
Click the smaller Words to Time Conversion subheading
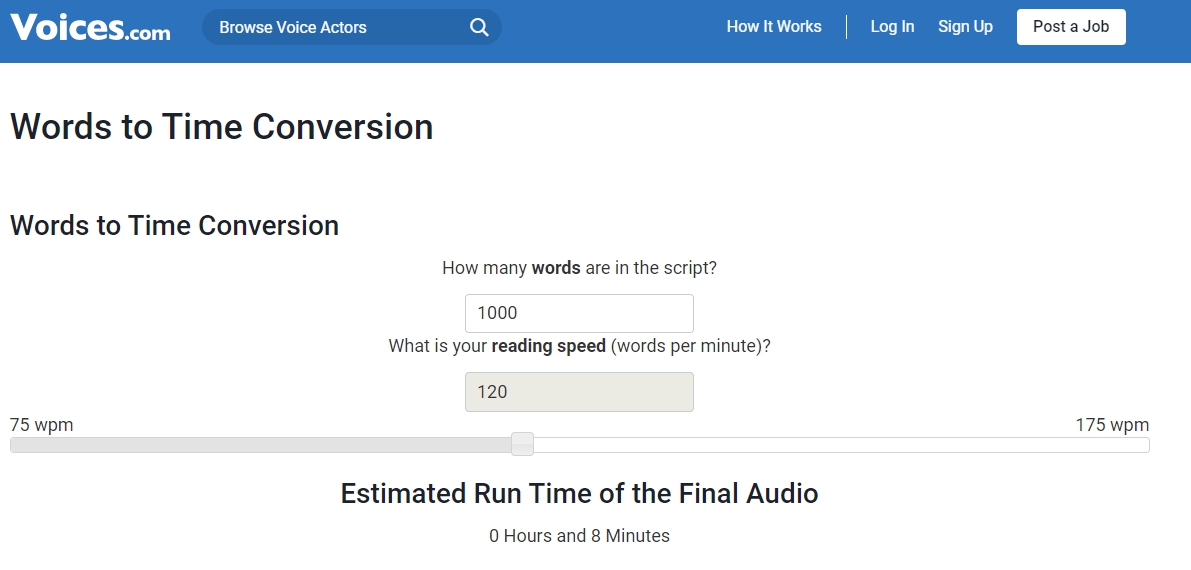point(175,226)
